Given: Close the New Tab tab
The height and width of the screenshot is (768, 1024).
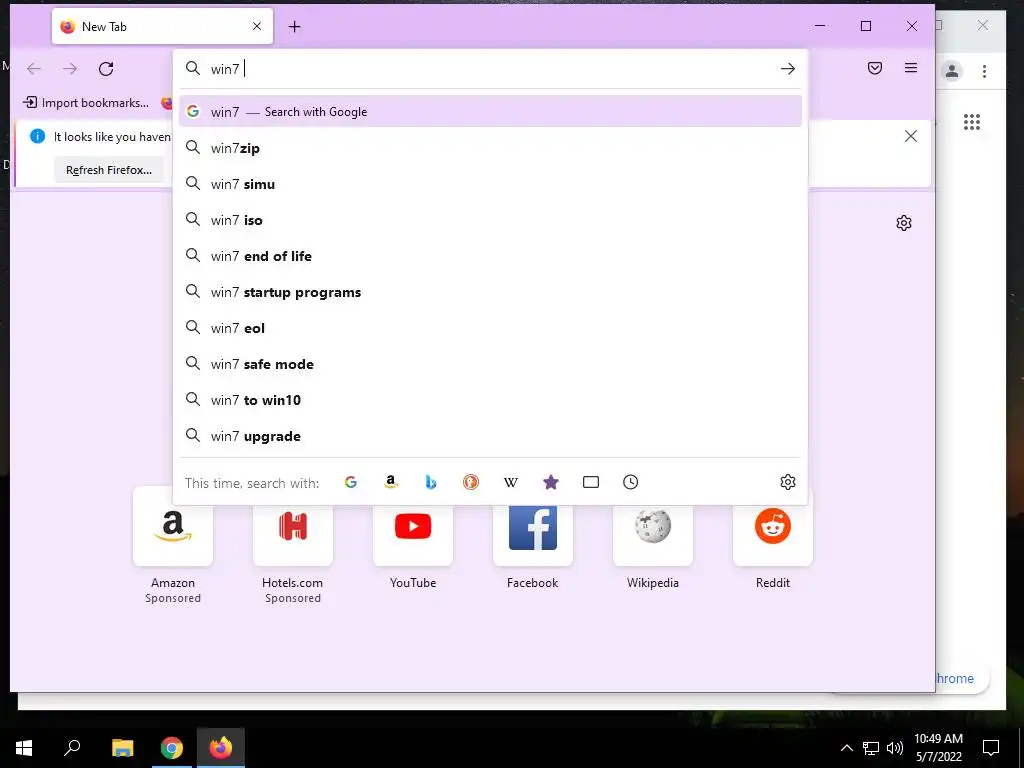Looking at the screenshot, I should 257,26.
